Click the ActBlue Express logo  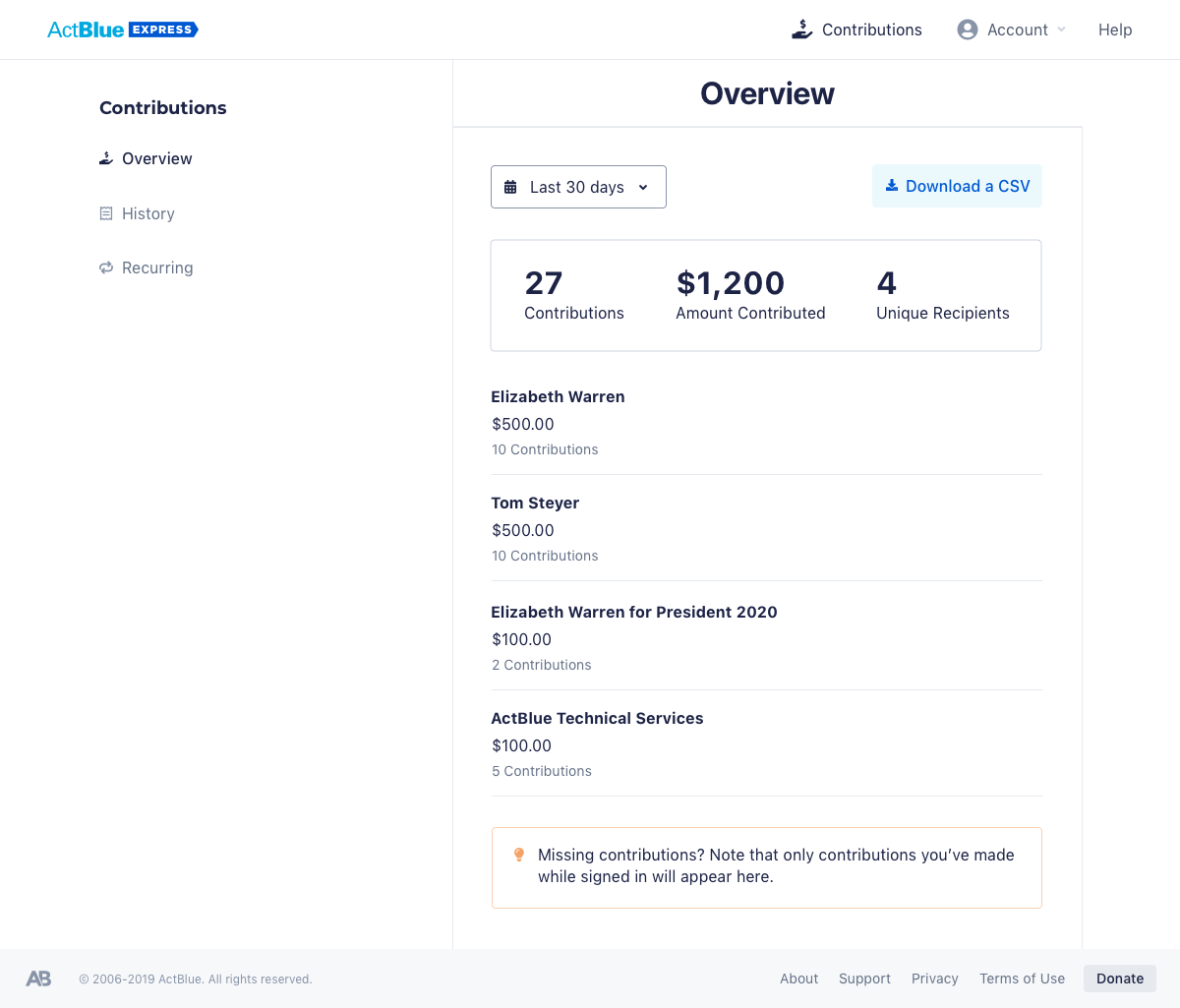click(x=123, y=30)
